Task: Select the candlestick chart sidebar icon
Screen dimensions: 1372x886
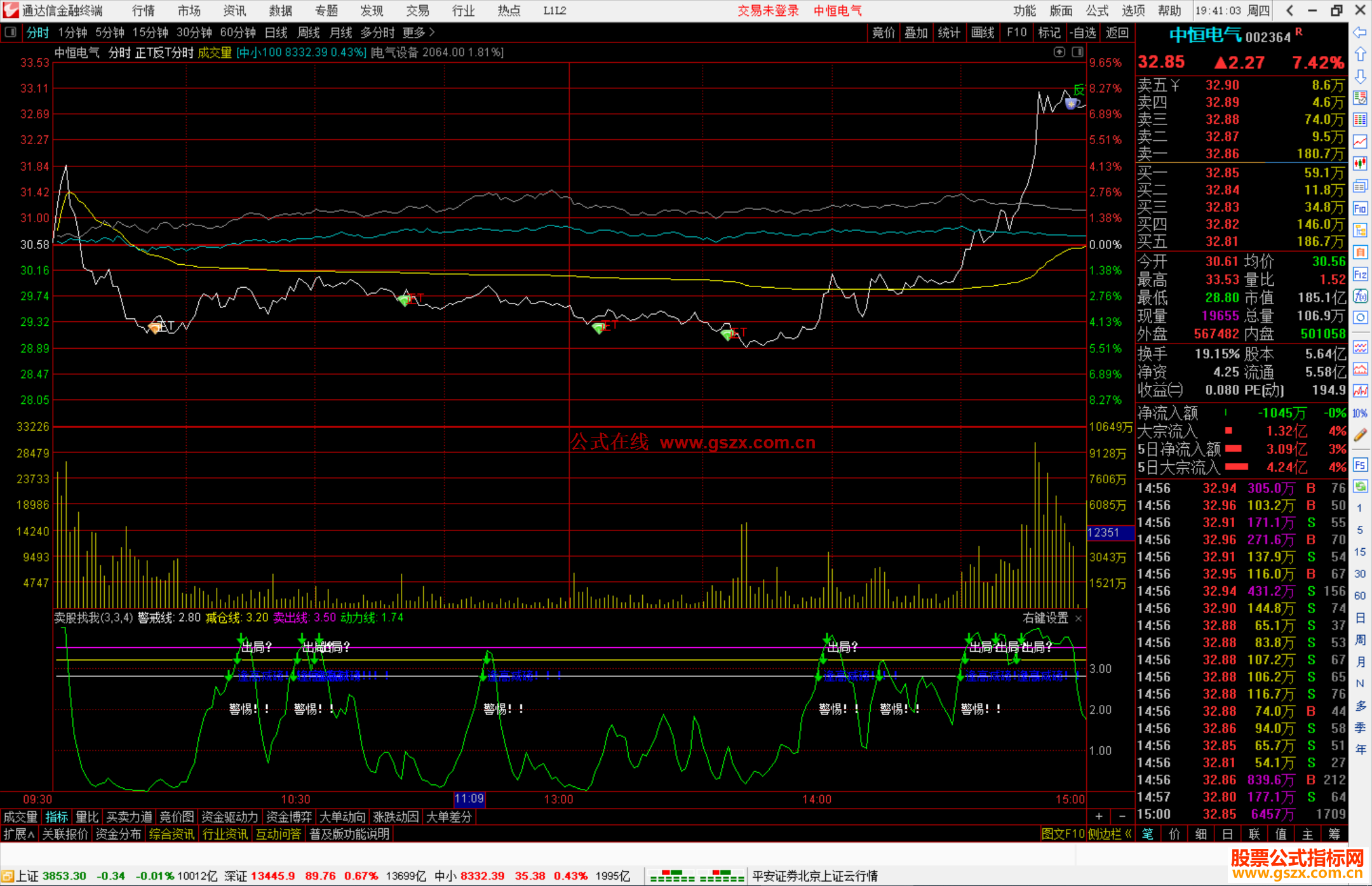Action: coord(1360,164)
